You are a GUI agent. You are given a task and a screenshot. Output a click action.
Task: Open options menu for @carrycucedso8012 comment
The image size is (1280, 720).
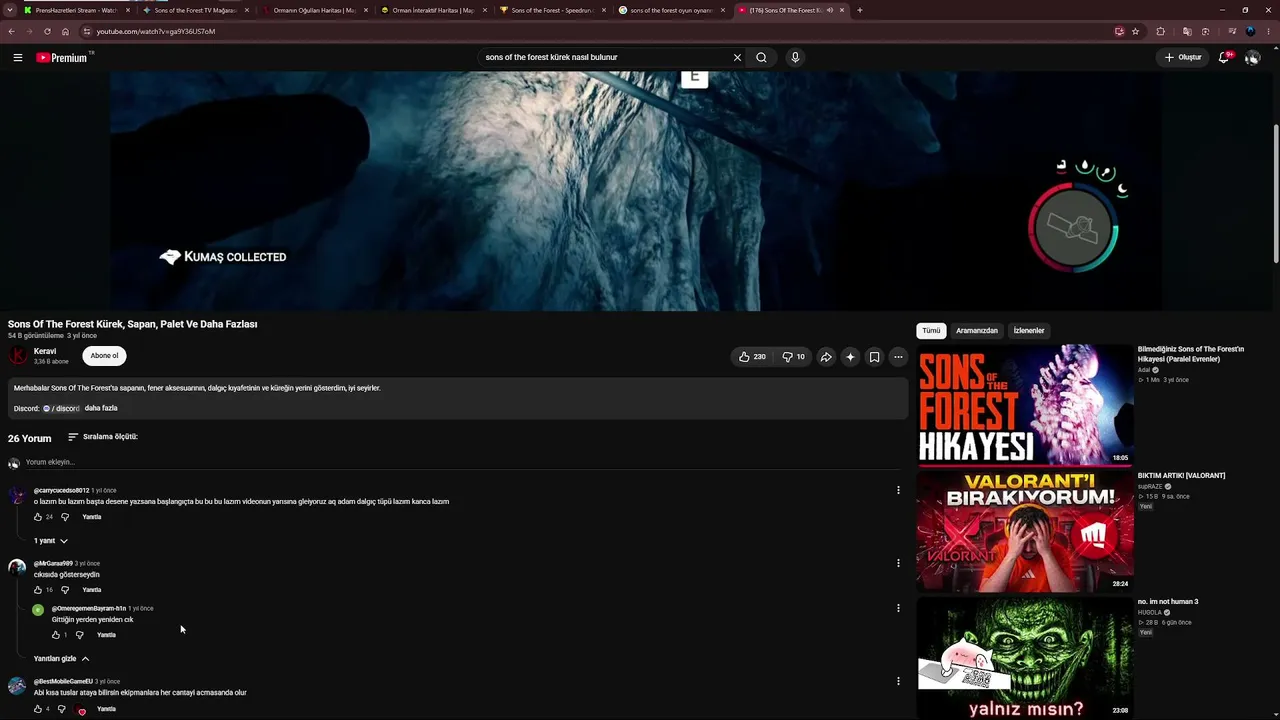click(898, 490)
